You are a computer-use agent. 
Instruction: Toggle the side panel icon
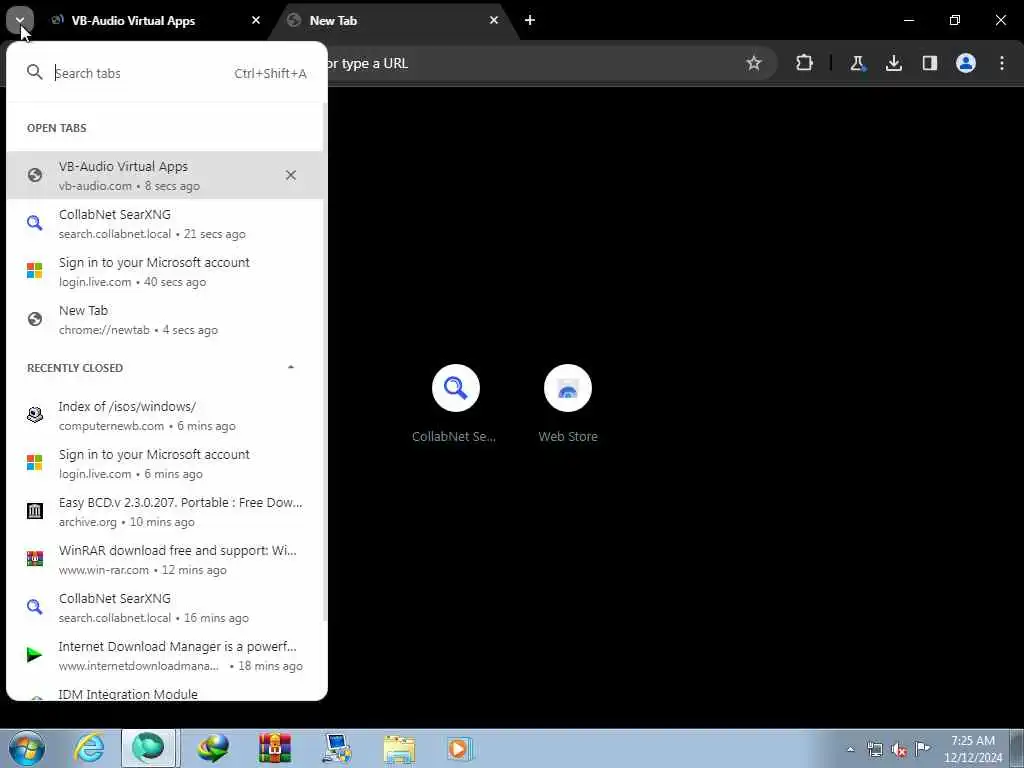tap(929, 63)
